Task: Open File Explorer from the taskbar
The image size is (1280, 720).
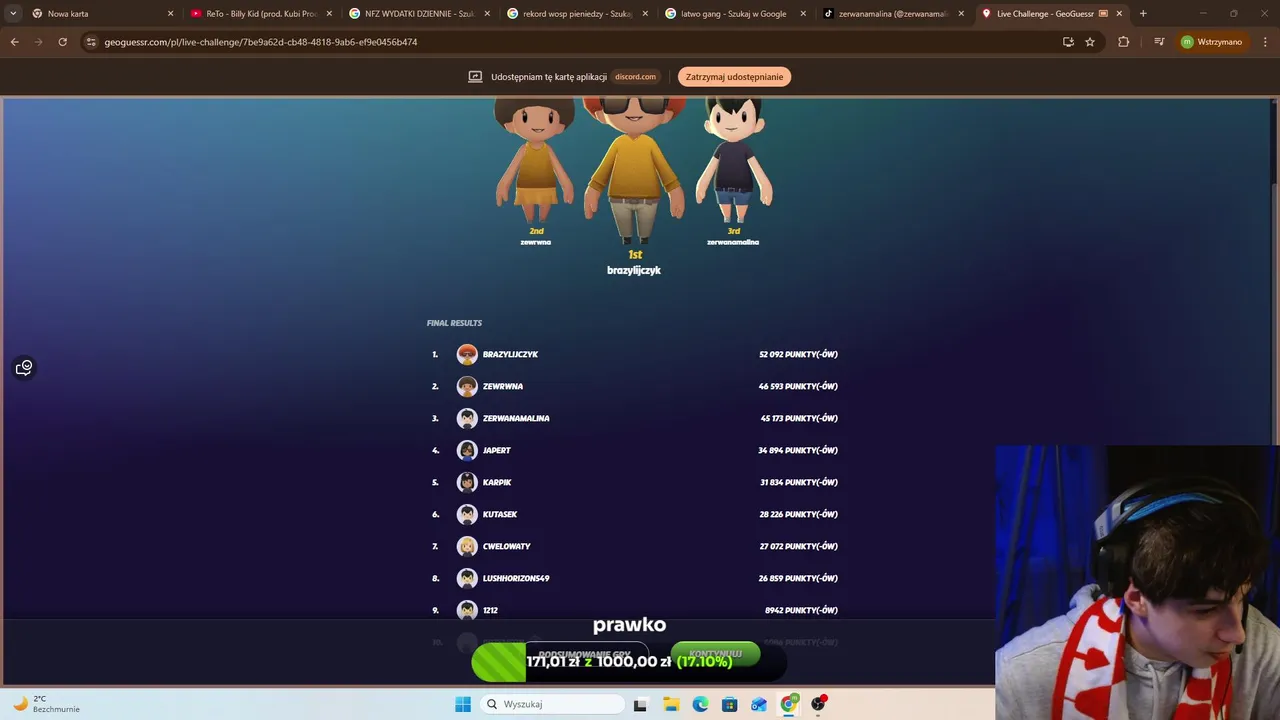Action: point(670,704)
